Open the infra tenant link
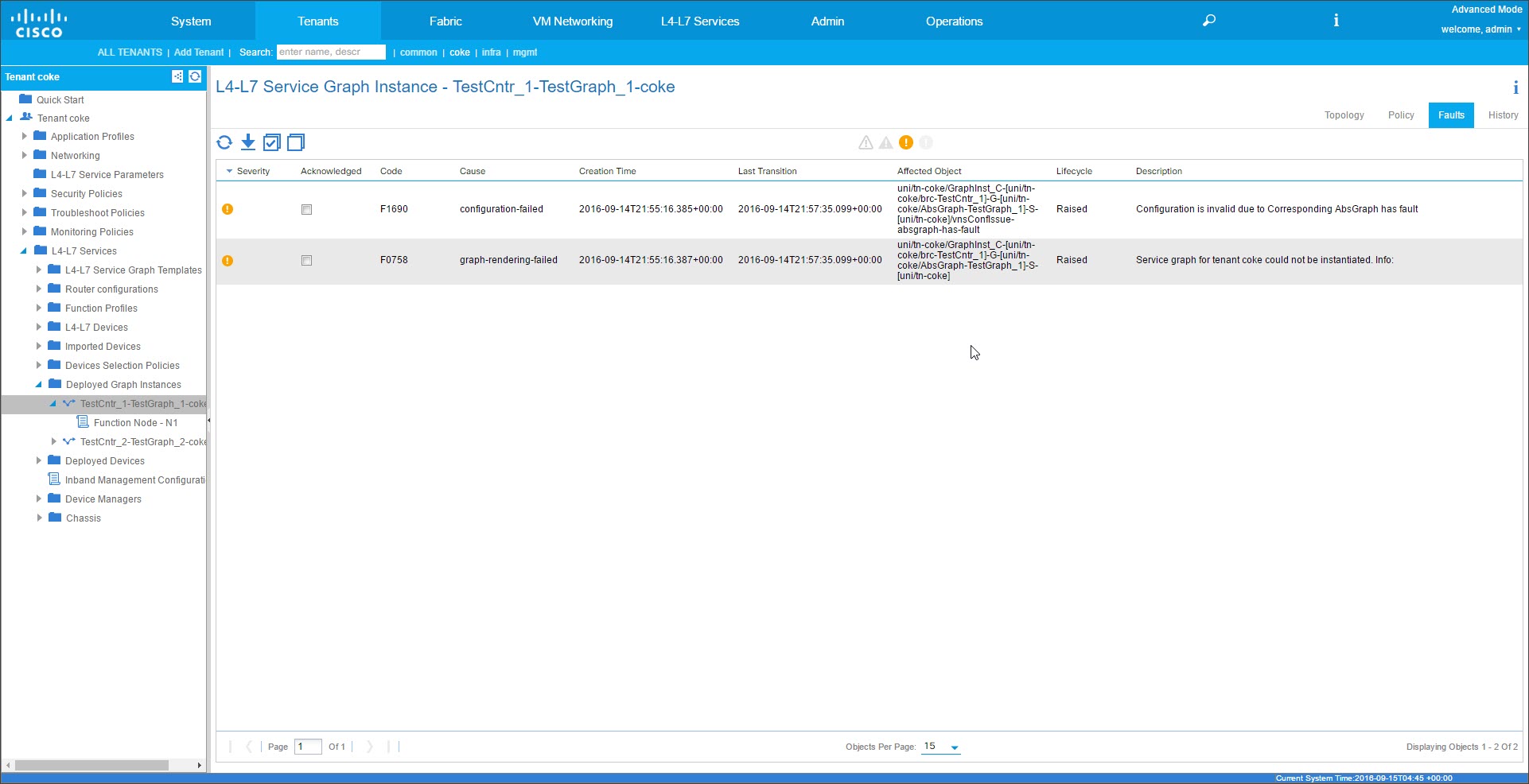The height and width of the screenshot is (784, 1529). (492, 52)
